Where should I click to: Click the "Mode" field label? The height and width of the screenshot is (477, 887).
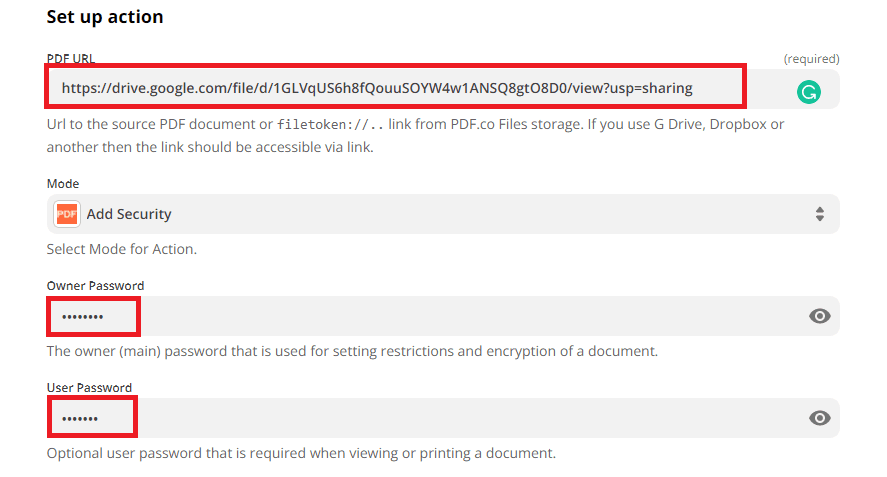(63, 184)
